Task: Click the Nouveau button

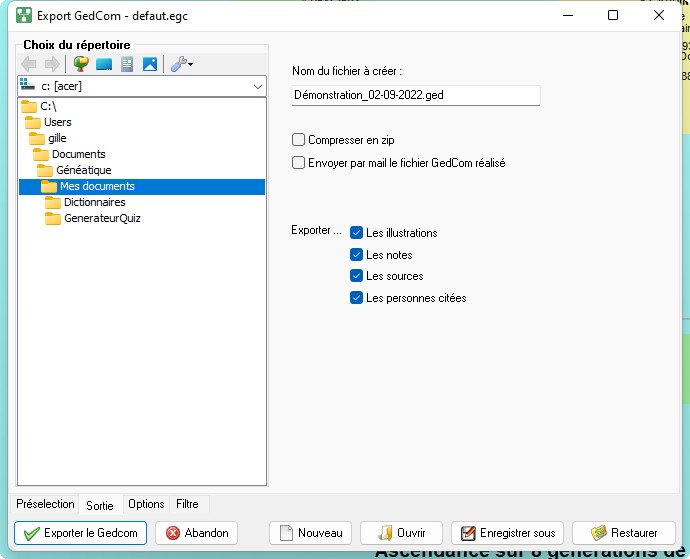Action: (310, 533)
